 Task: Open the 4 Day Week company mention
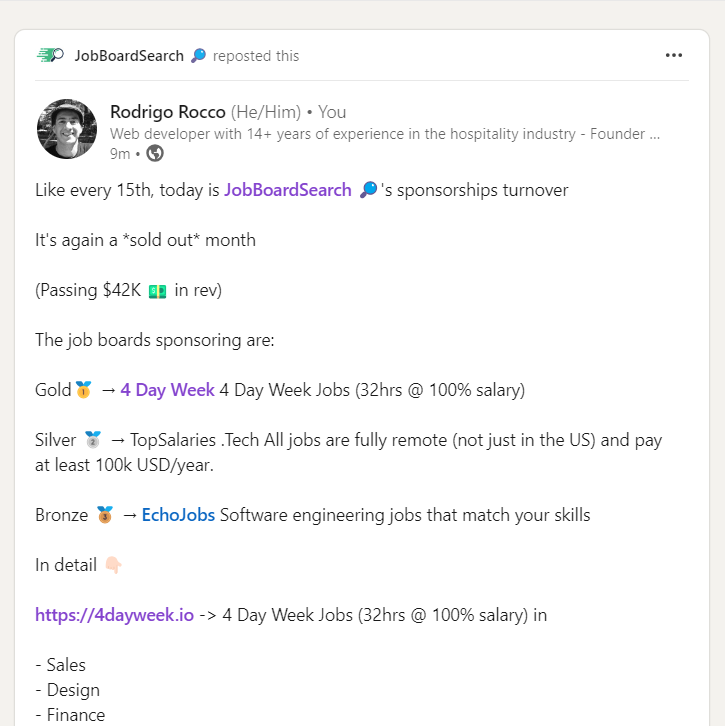tap(167, 390)
